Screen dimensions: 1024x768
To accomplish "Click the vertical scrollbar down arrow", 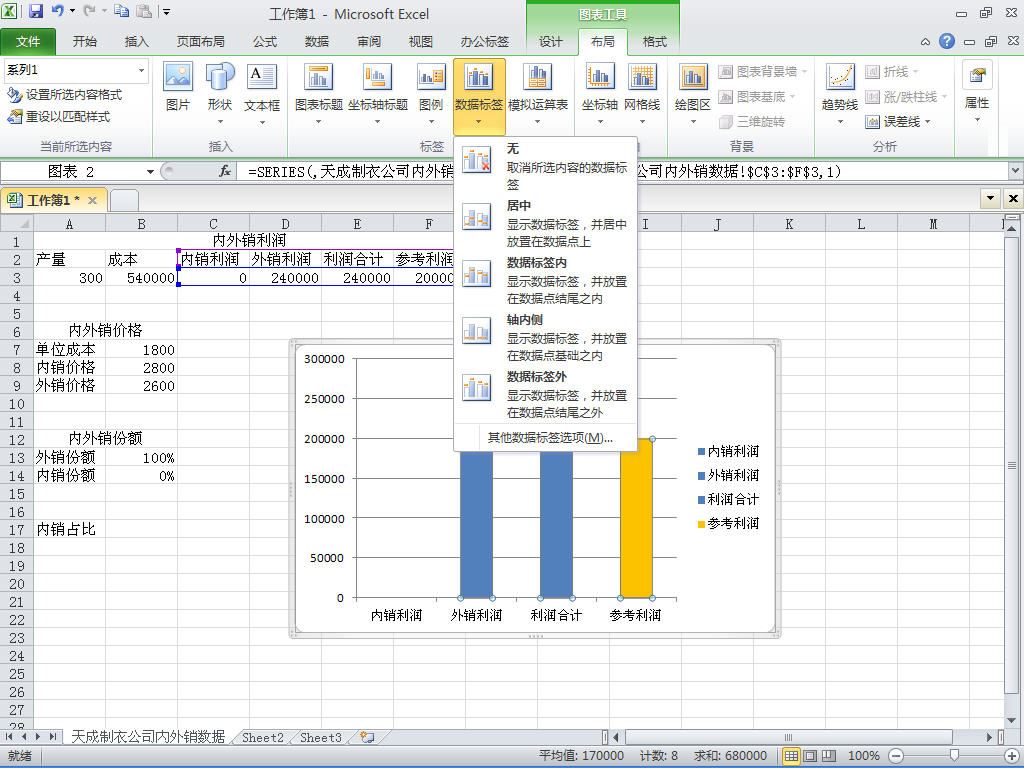I will pyautogui.click(x=1012, y=720).
